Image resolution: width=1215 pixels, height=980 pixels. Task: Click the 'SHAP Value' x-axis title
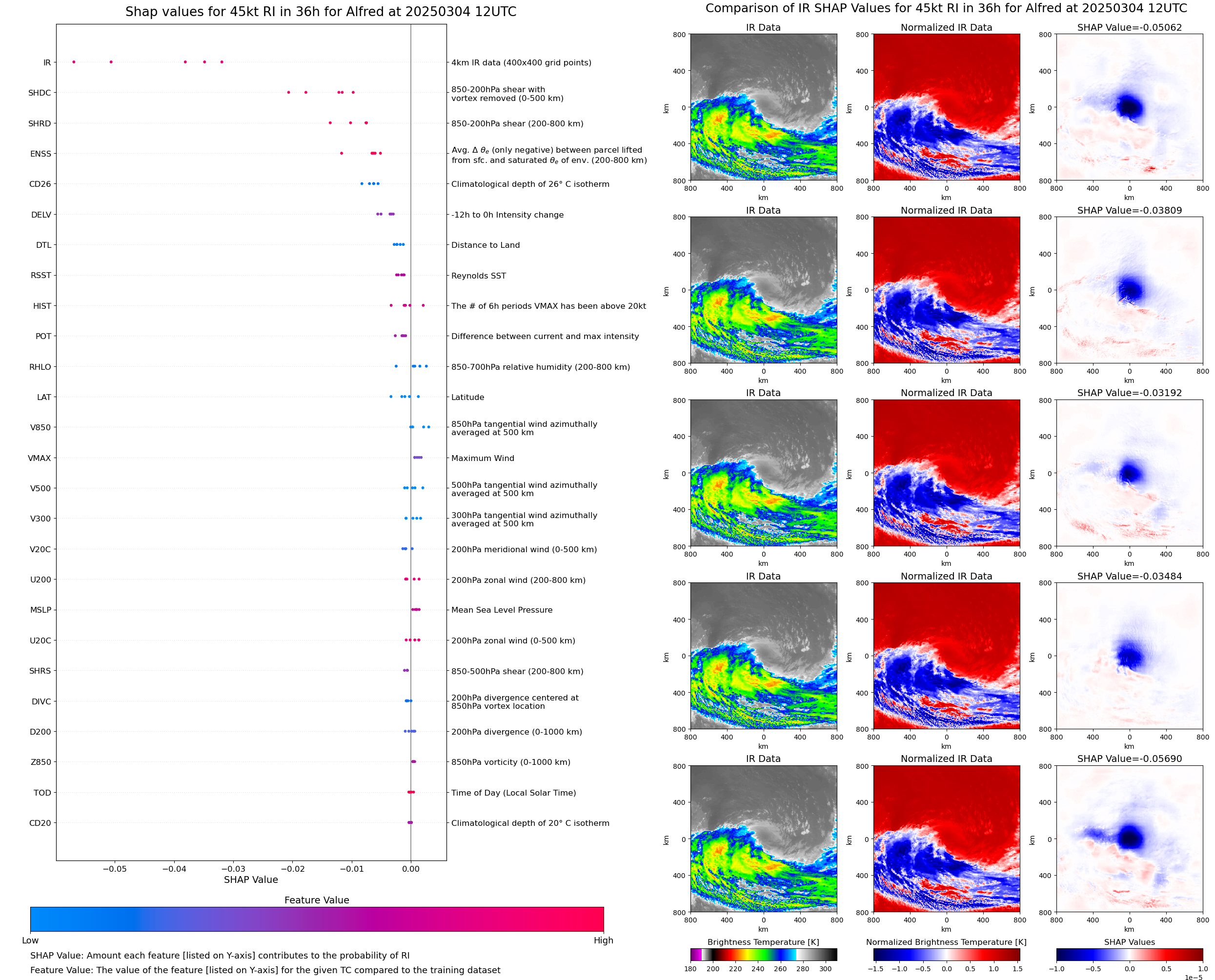pyautogui.click(x=251, y=880)
